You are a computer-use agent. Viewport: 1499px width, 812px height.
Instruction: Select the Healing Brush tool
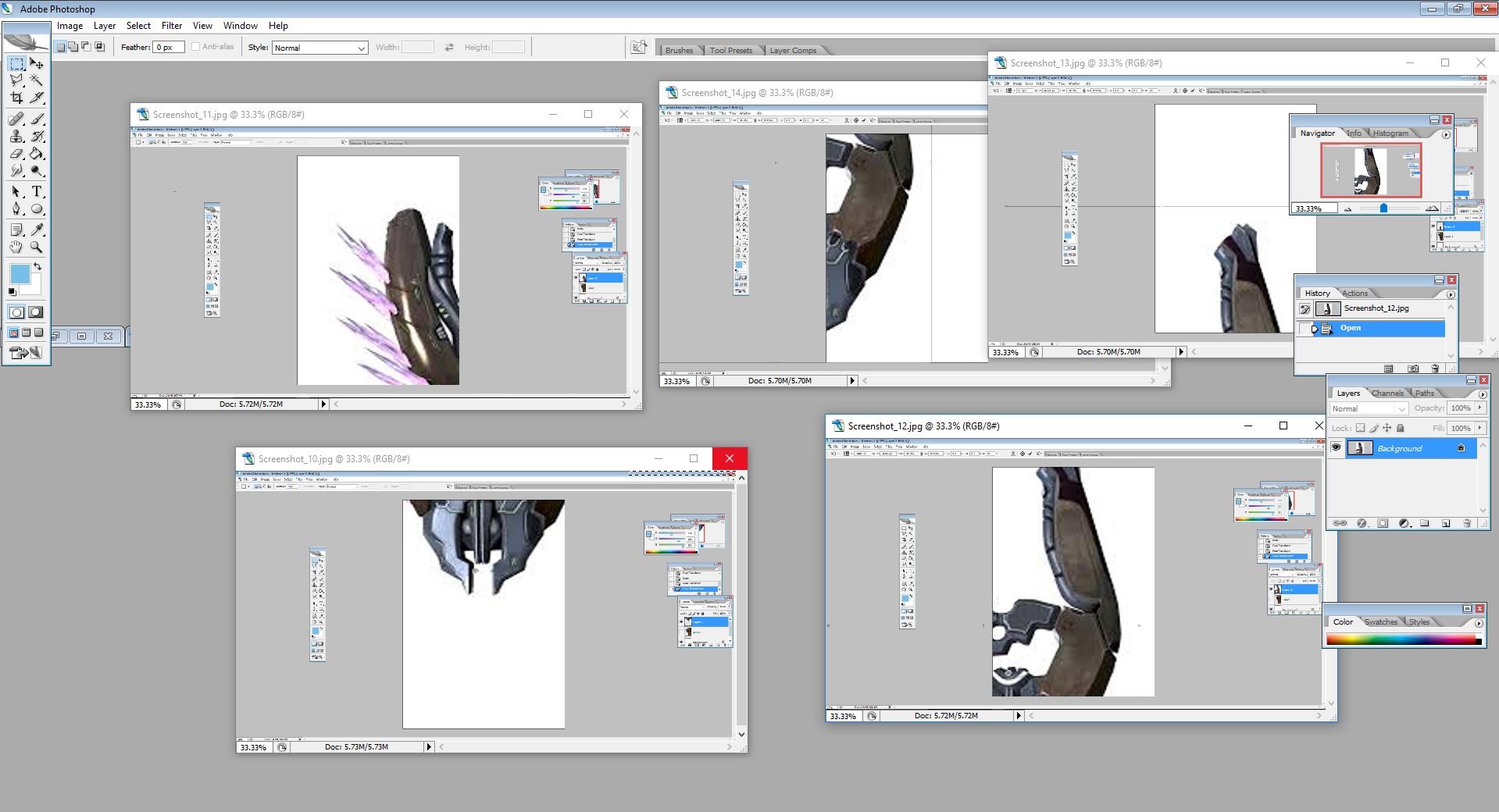(16, 119)
